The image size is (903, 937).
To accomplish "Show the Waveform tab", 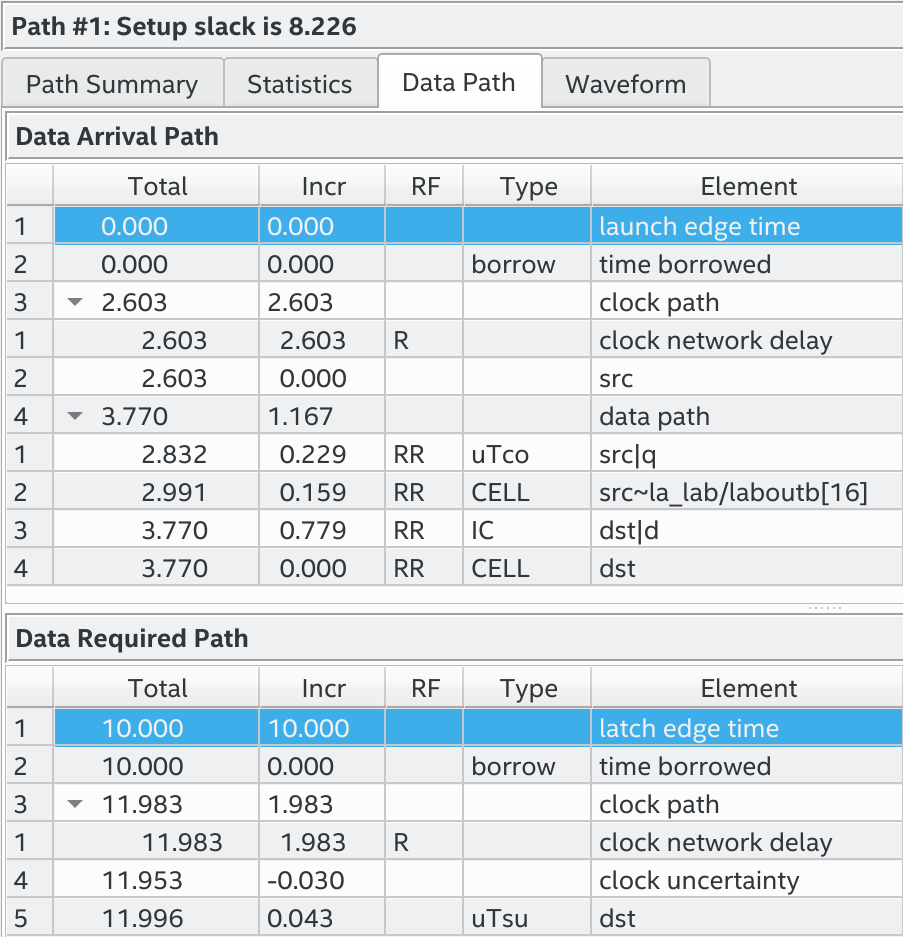I will point(626,84).
